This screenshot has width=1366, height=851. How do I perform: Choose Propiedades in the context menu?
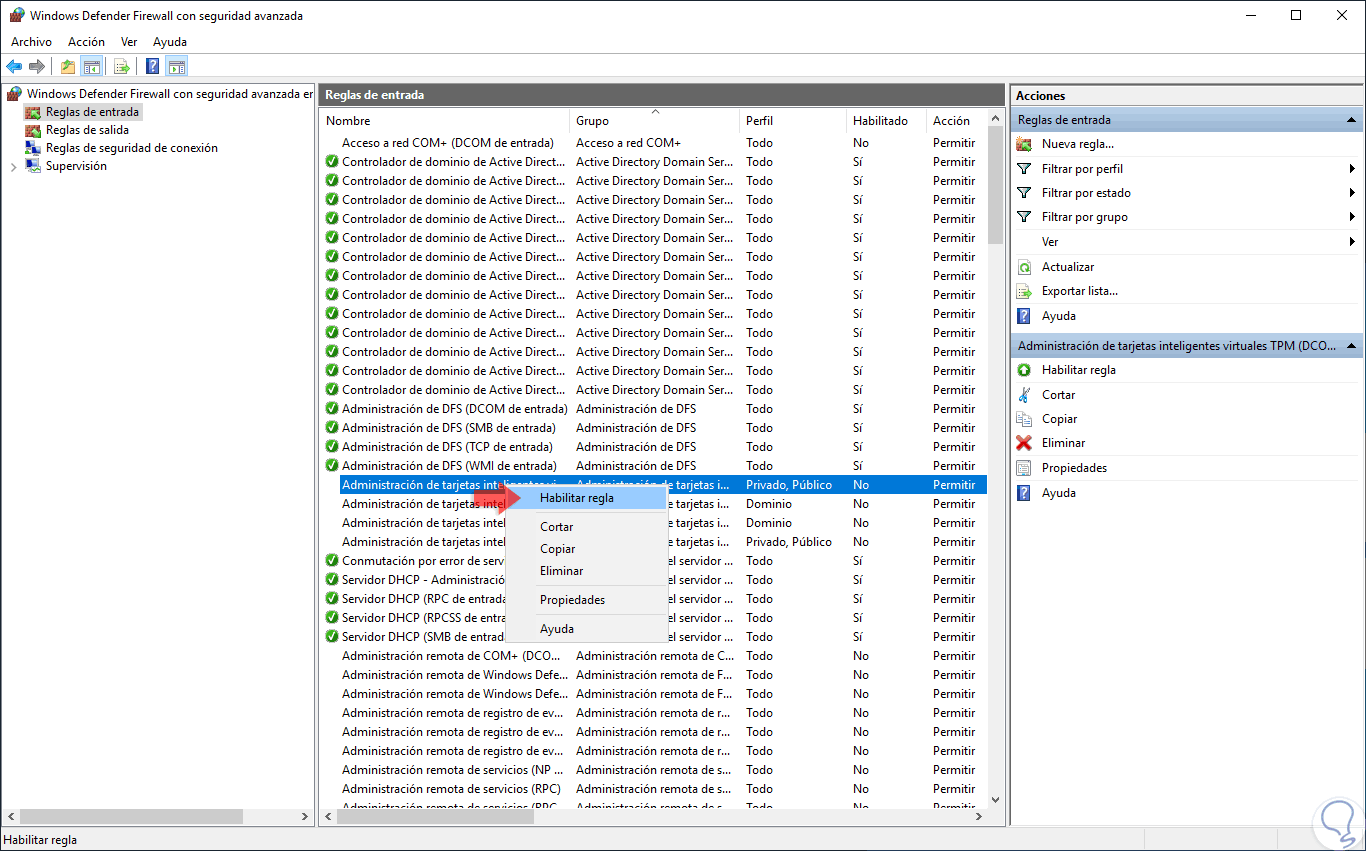[586, 600]
